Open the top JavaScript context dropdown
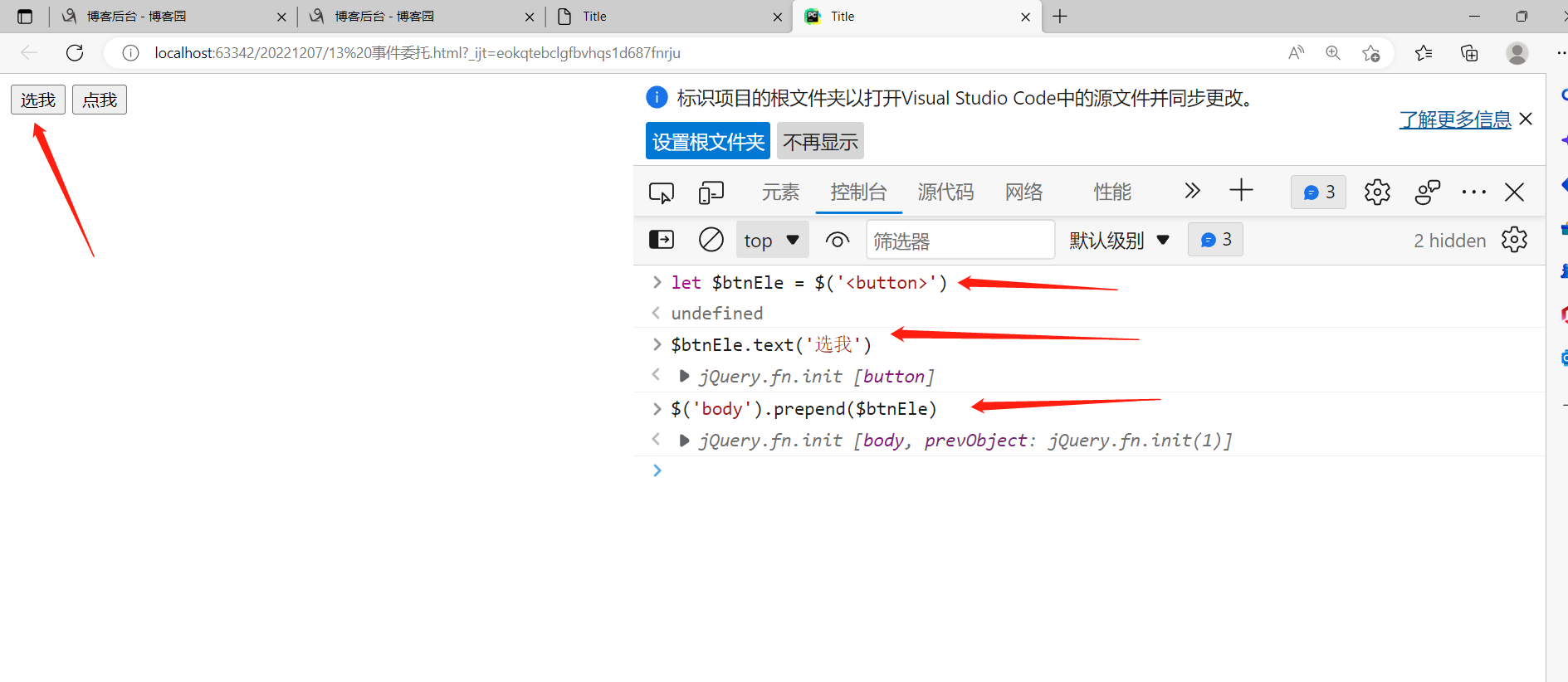 (772, 241)
